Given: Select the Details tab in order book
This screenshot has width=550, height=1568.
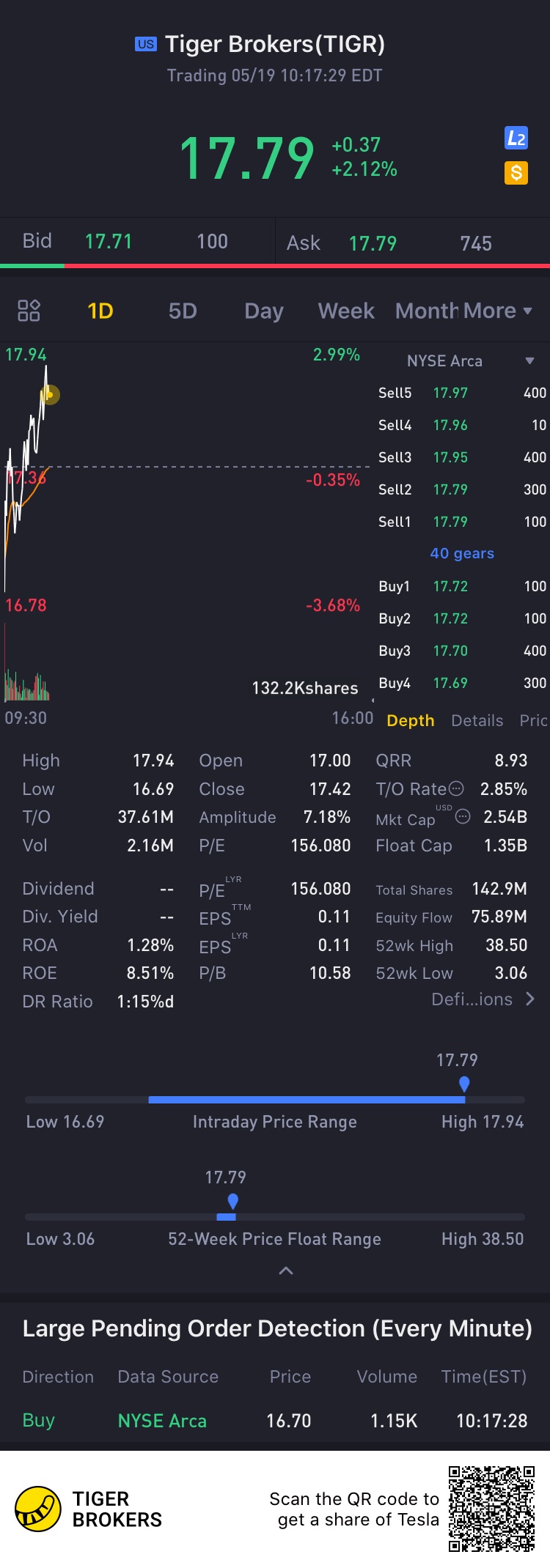Looking at the screenshot, I should [477, 720].
